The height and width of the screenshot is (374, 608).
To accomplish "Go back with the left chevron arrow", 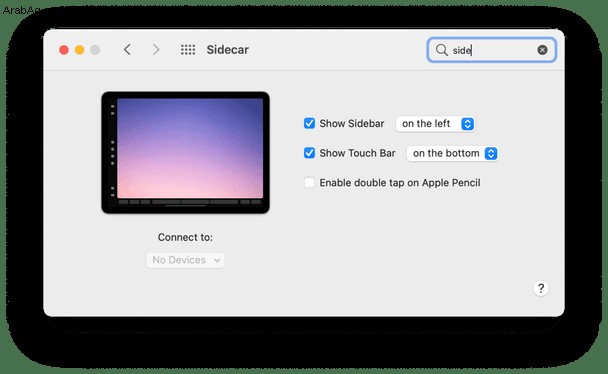I will click(x=127, y=50).
